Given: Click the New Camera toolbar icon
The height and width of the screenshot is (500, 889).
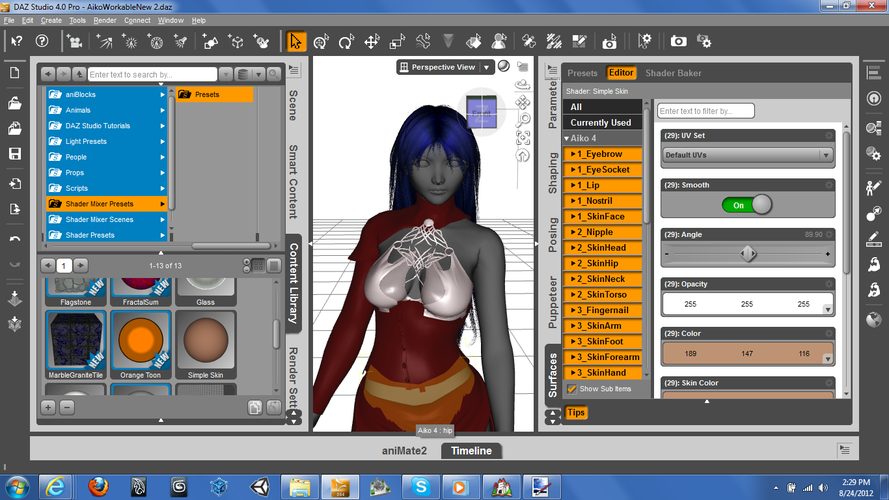Looking at the screenshot, I should tap(74, 41).
